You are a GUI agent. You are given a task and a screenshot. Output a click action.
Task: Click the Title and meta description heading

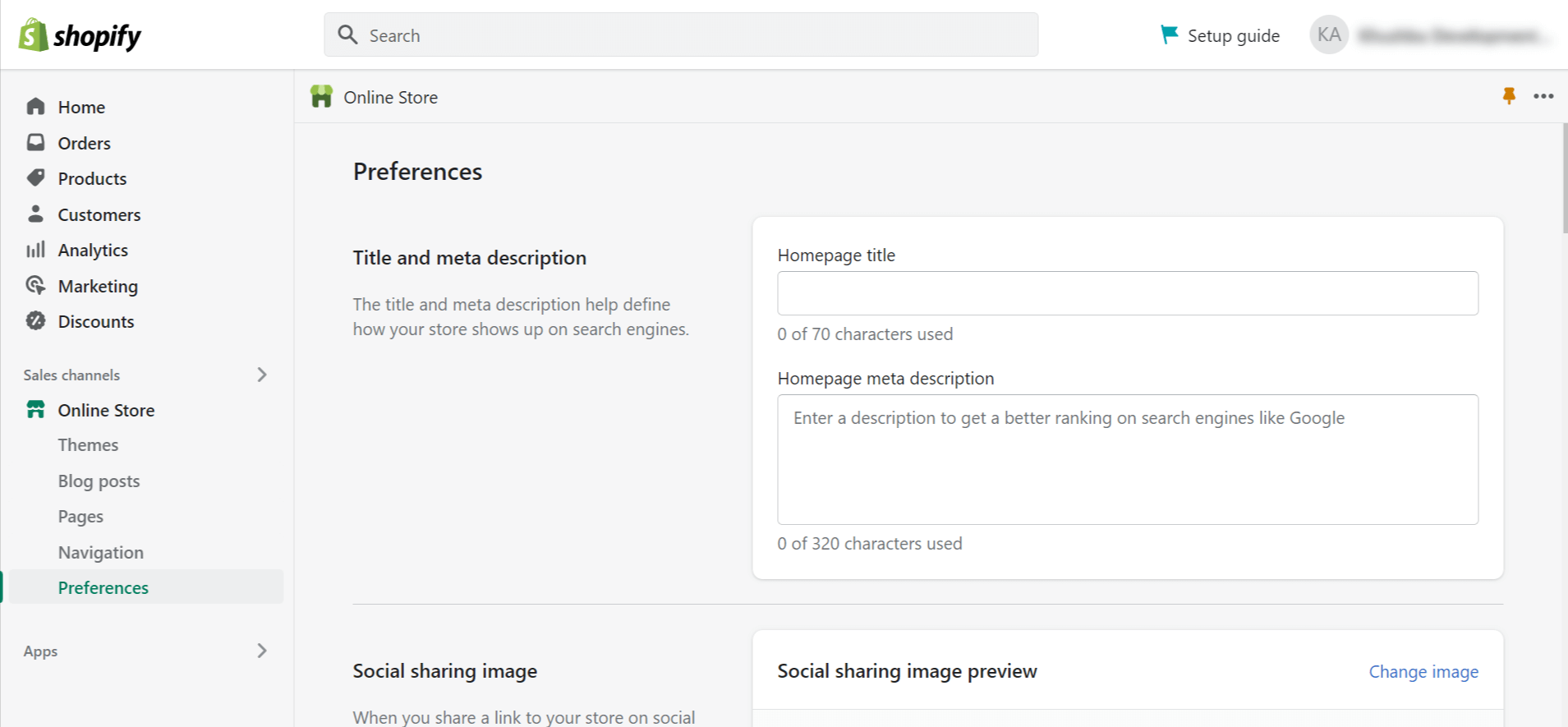click(x=470, y=257)
